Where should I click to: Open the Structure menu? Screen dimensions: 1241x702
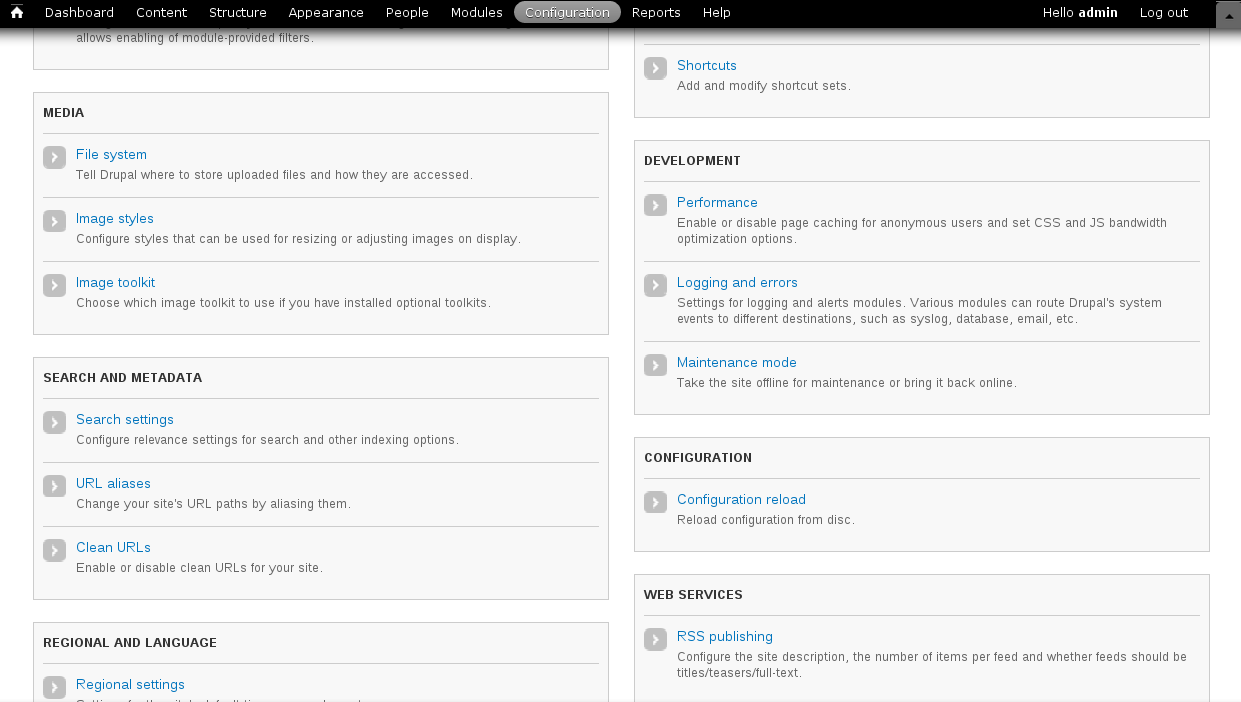tap(238, 13)
